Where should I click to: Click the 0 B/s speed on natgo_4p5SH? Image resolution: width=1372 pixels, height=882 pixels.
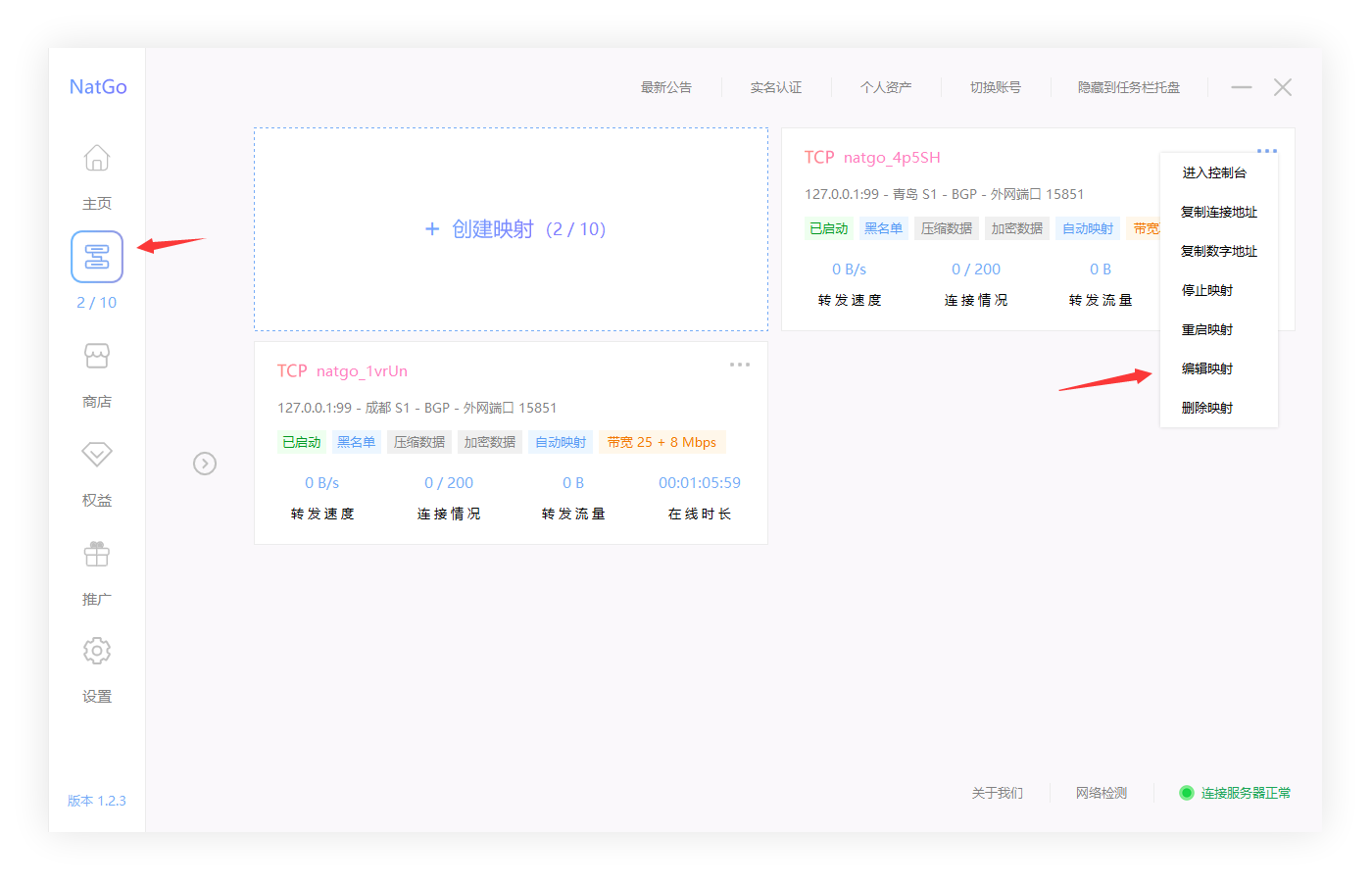click(x=850, y=269)
